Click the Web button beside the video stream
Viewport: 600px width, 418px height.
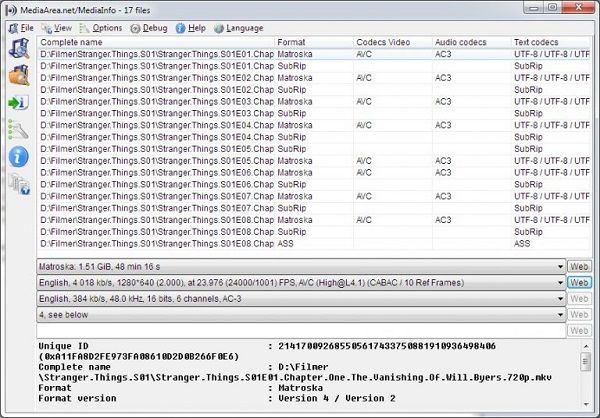tap(579, 282)
